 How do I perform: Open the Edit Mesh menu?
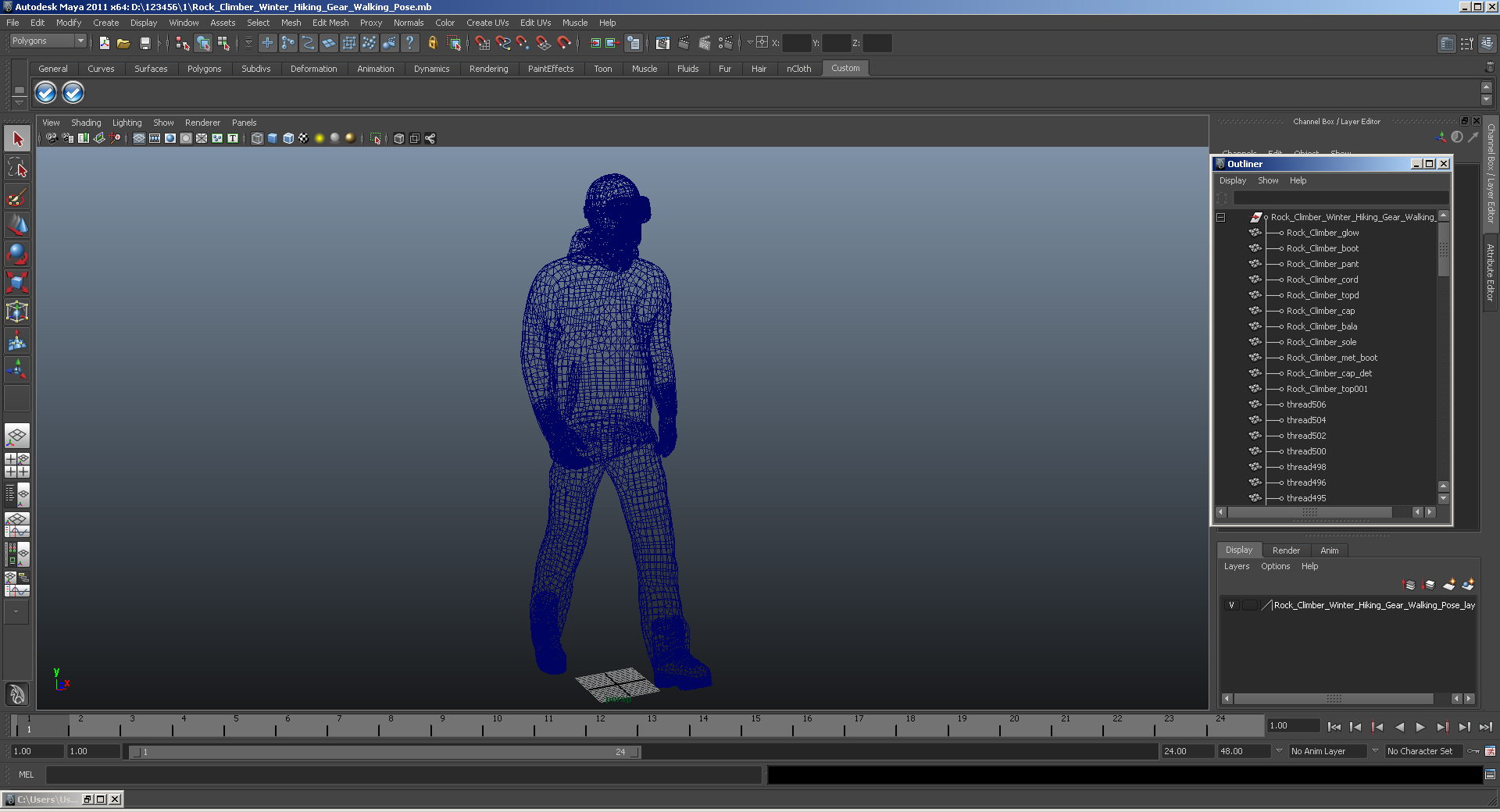pyautogui.click(x=330, y=23)
